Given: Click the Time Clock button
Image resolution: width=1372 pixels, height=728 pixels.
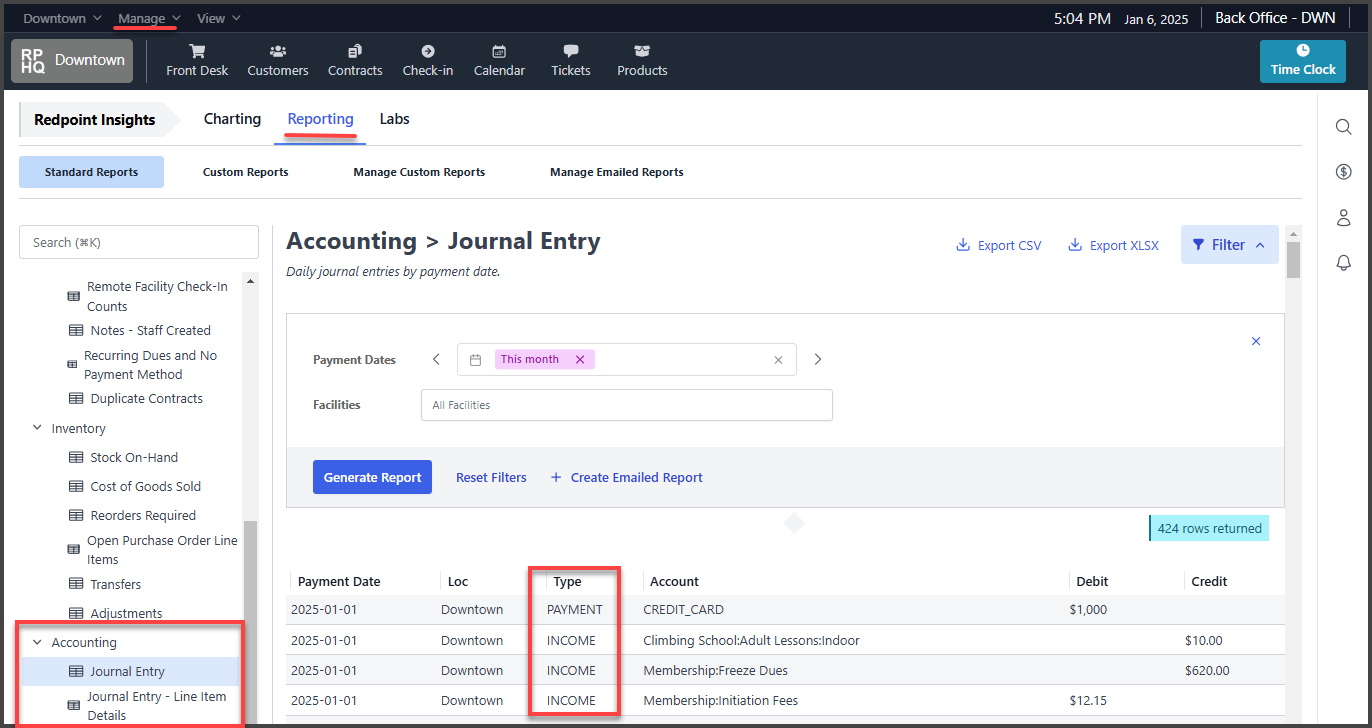Looking at the screenshot, I should [x=1303, y=61].
